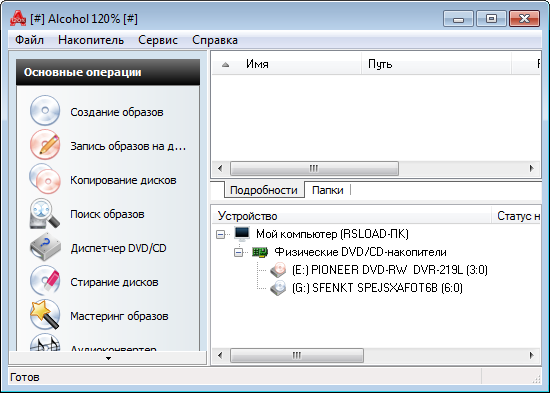The image size is (550, 393).
Task: Select Физические DVD/CD-накопители tree row
Action: (360, 252)
